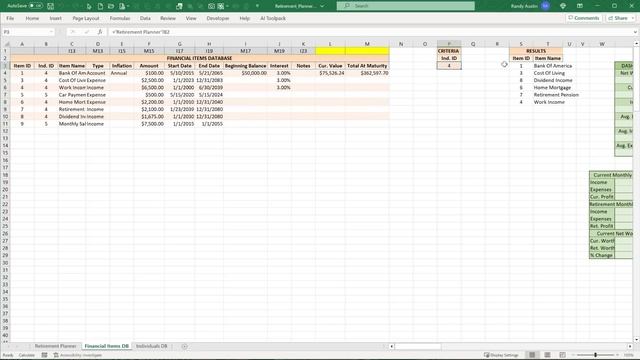The height and width of the screenshot is (360, 640).
Task: Open the Quick Access Toolbar customize arrow
Action: [257, 6]
